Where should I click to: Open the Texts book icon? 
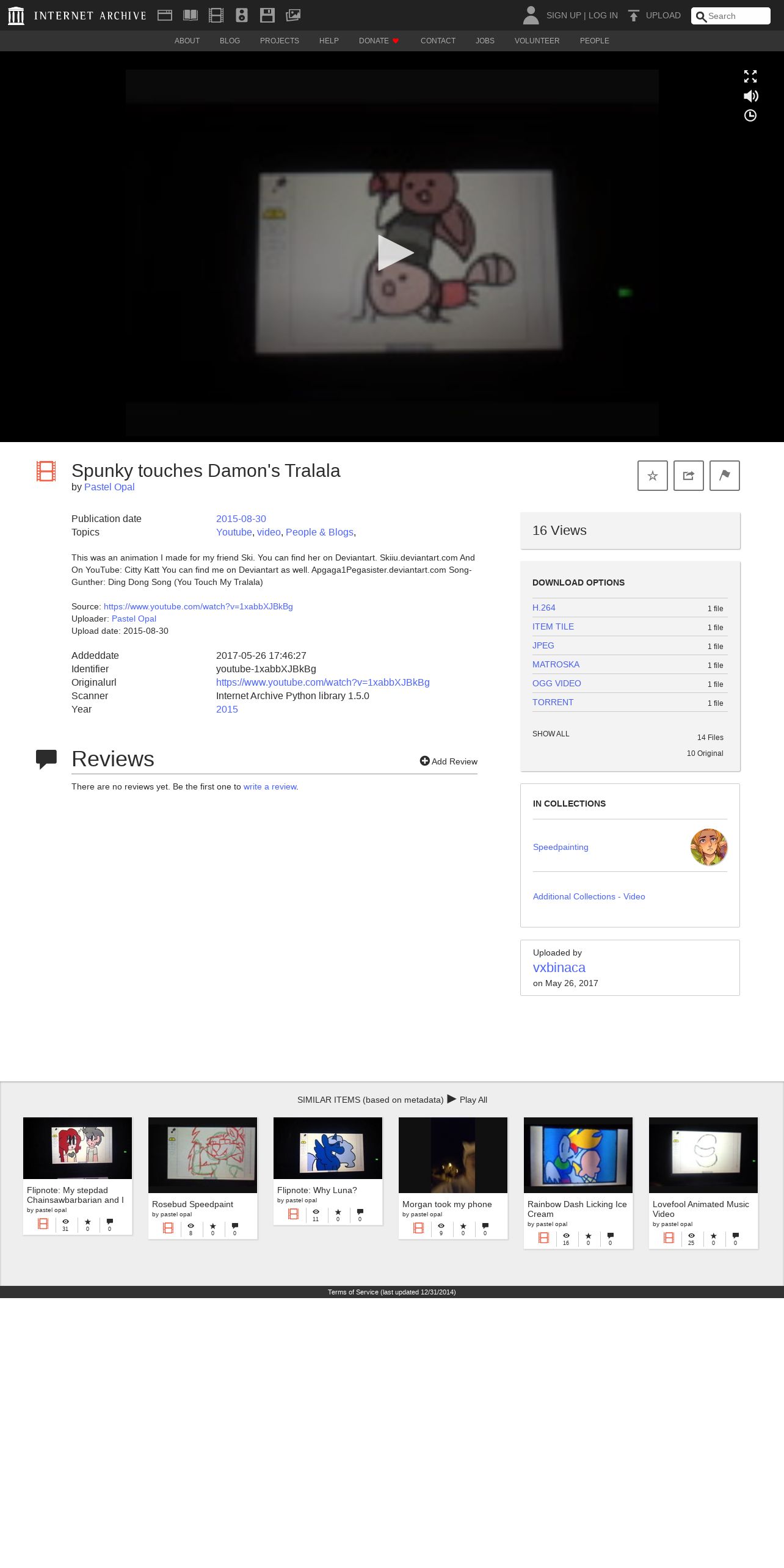pyautogui.click(x=191, y=15)
